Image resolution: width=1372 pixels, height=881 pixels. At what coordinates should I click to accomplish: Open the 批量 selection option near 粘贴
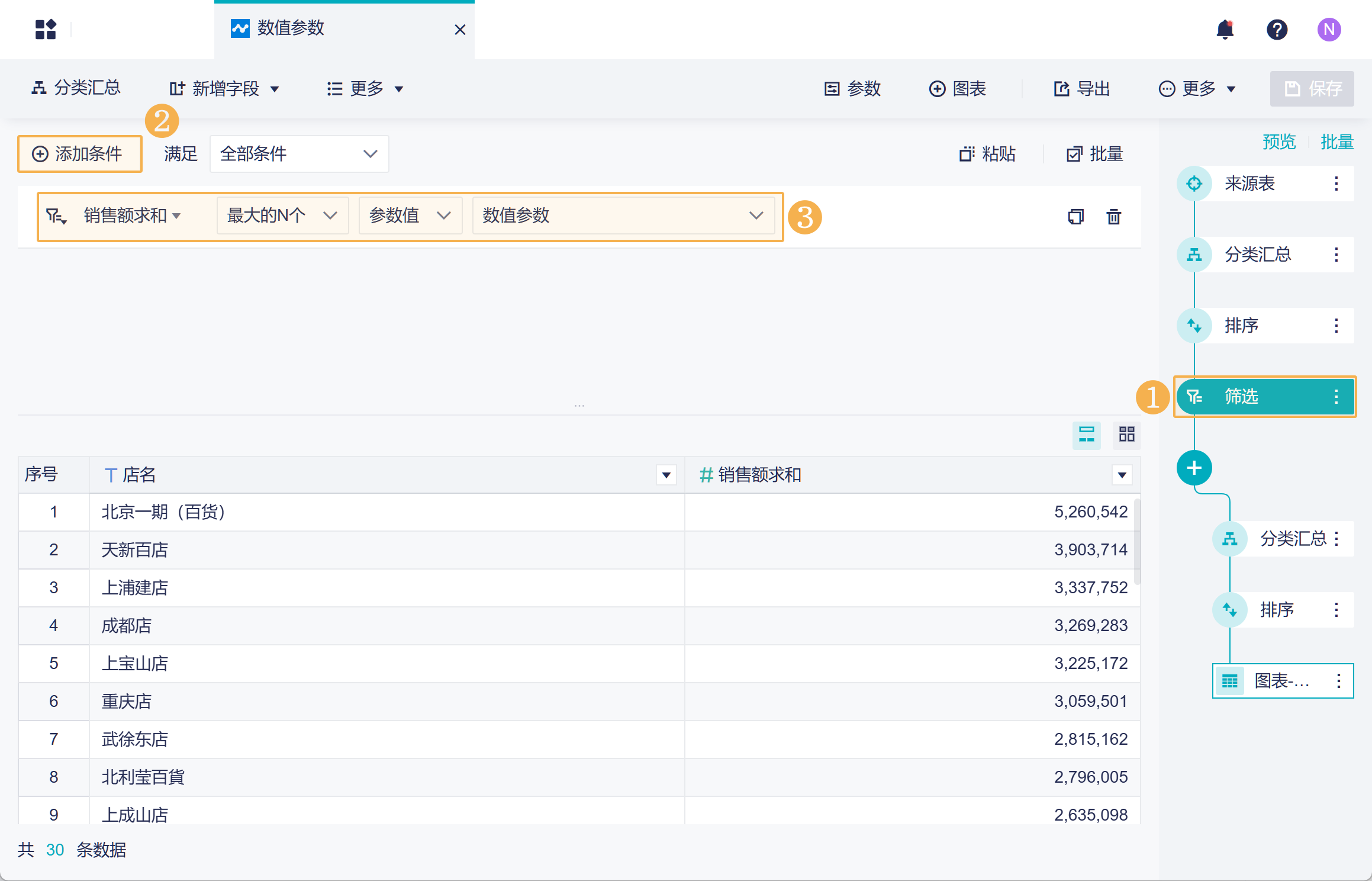point(1095,154)
